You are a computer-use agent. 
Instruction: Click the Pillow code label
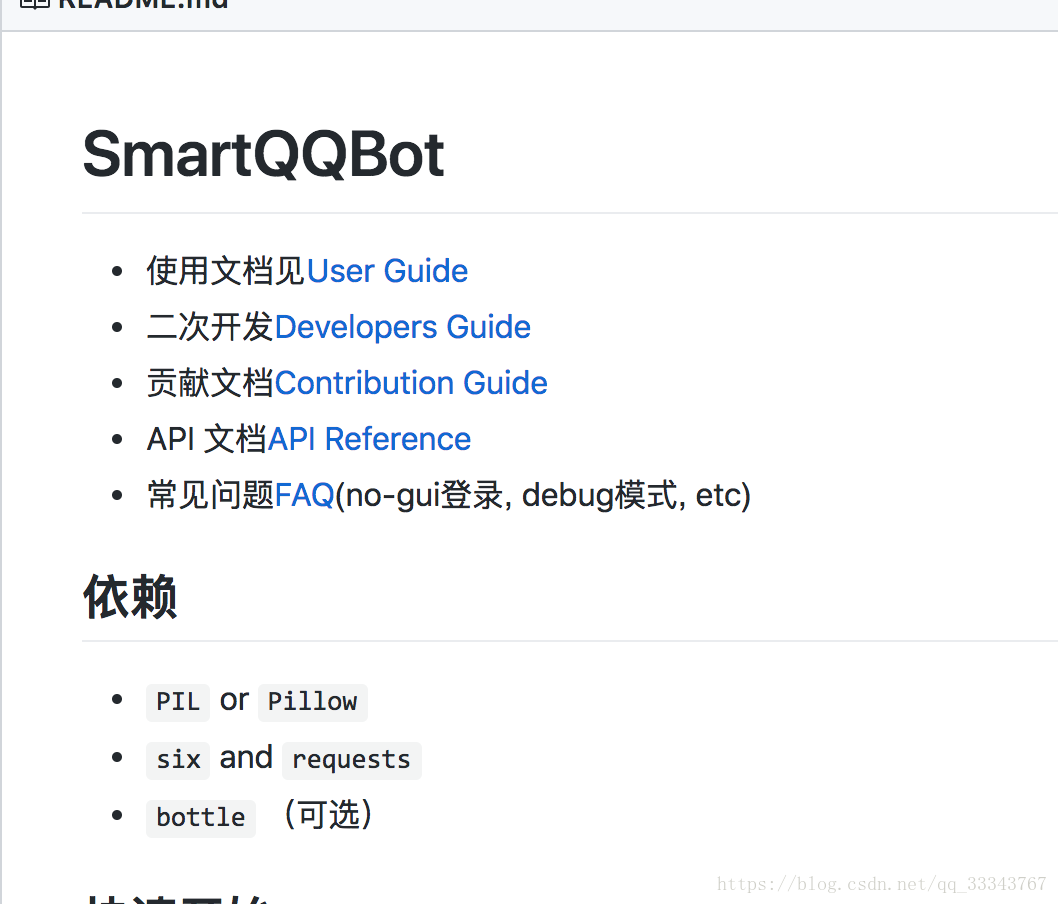tap(312, 702)
